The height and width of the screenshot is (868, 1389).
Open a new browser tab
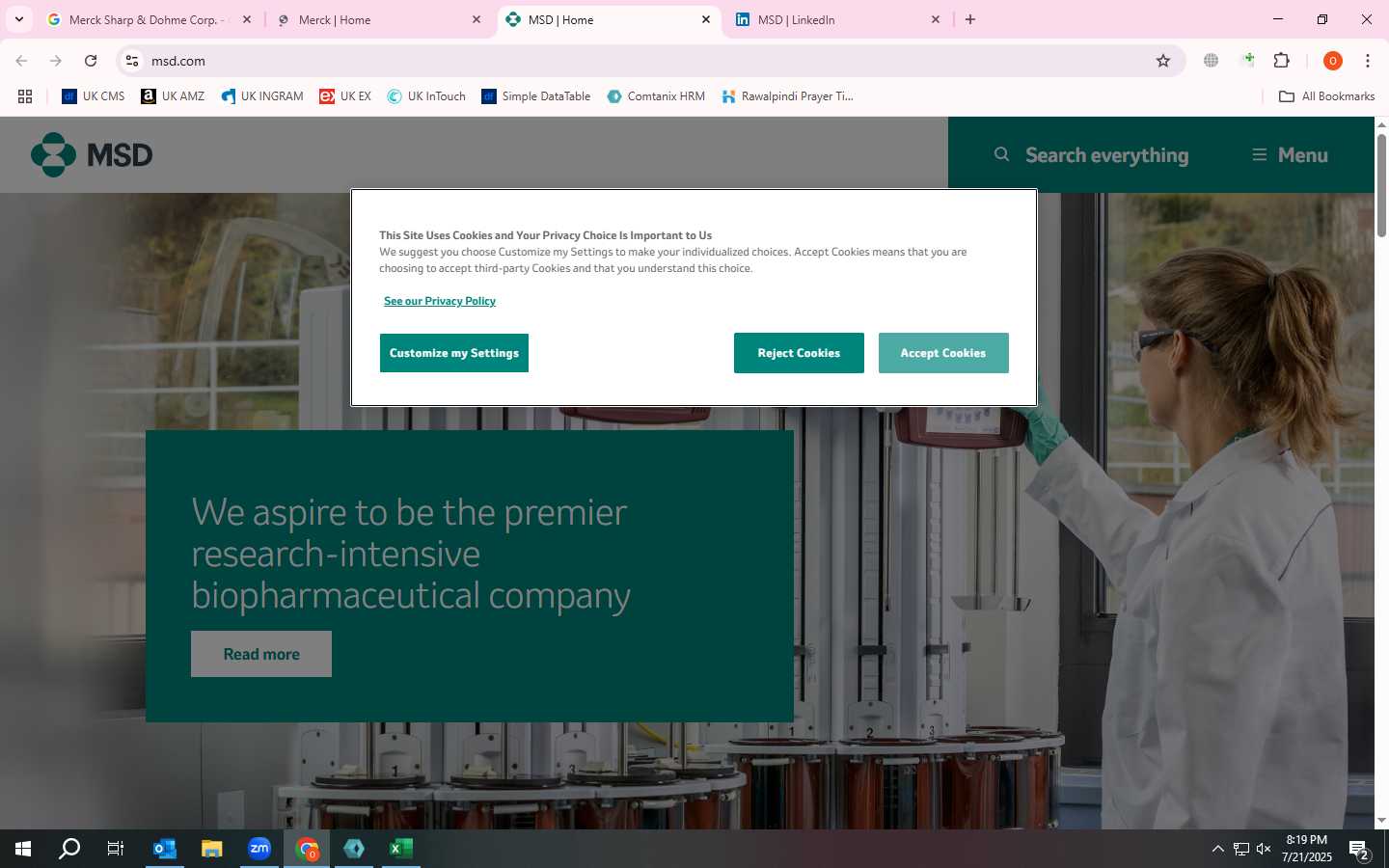pyautogui.click(x=970, y=19)
